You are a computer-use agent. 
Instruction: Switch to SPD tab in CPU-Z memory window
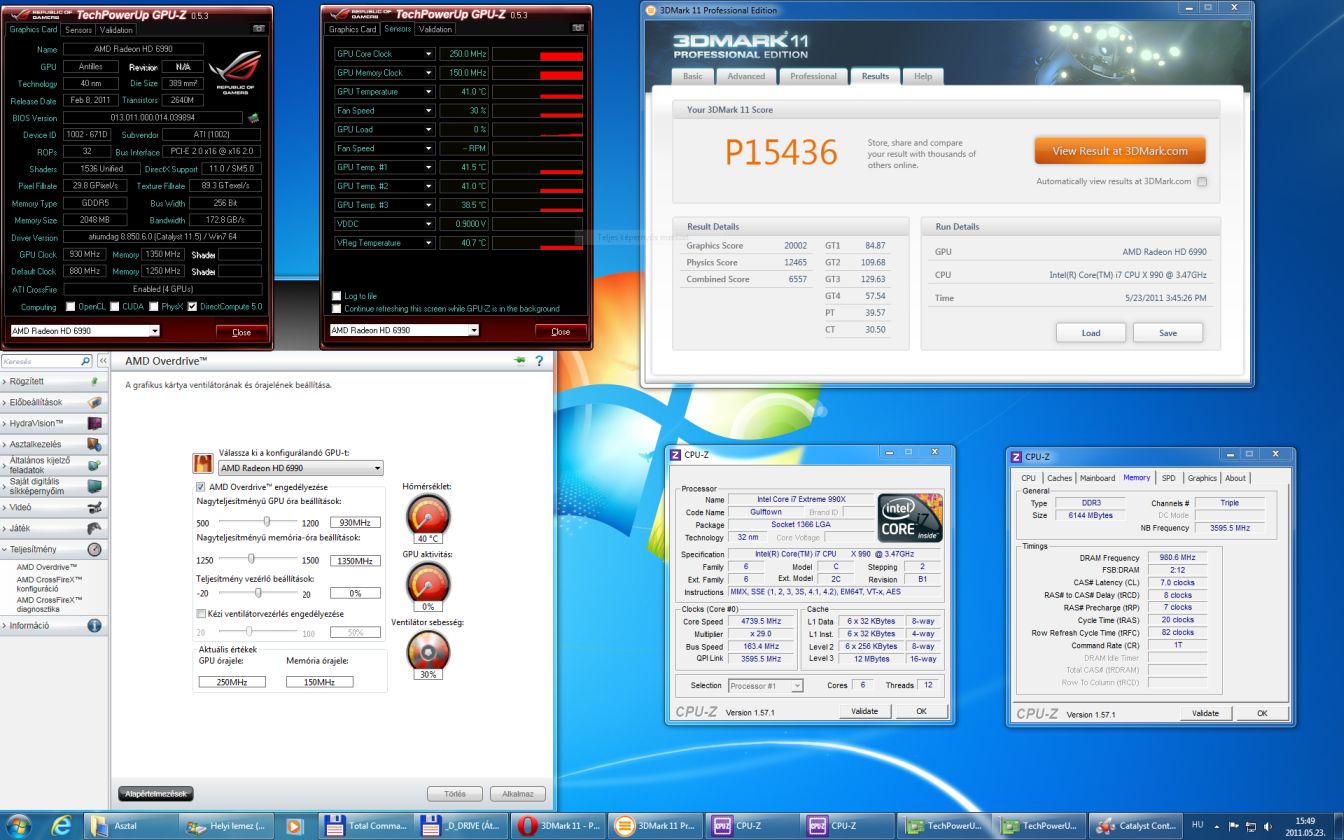pyautogui.click(x=1168, y=478)
